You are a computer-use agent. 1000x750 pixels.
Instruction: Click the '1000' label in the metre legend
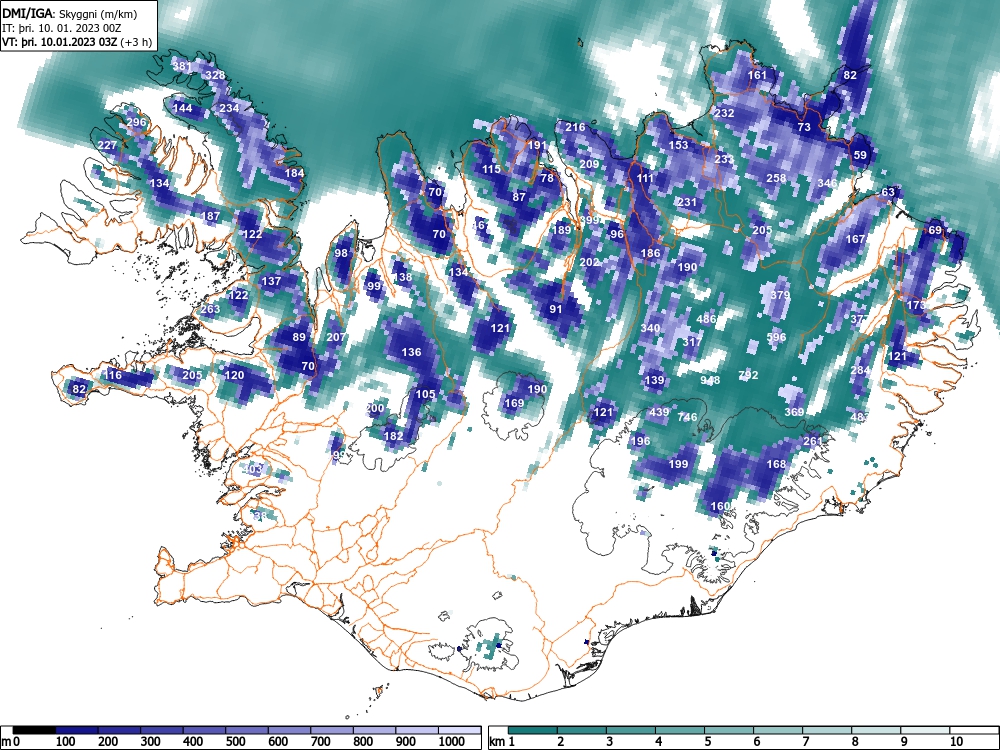[452, 742]
